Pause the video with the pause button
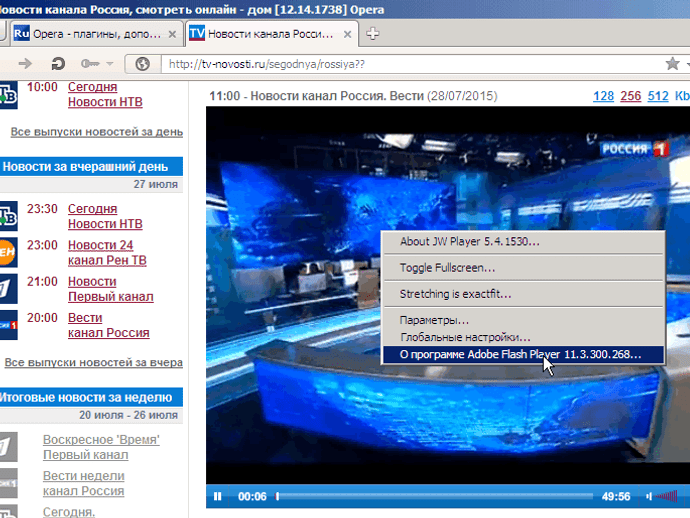This screenshot has width=690, height=518. coord(217,496)
